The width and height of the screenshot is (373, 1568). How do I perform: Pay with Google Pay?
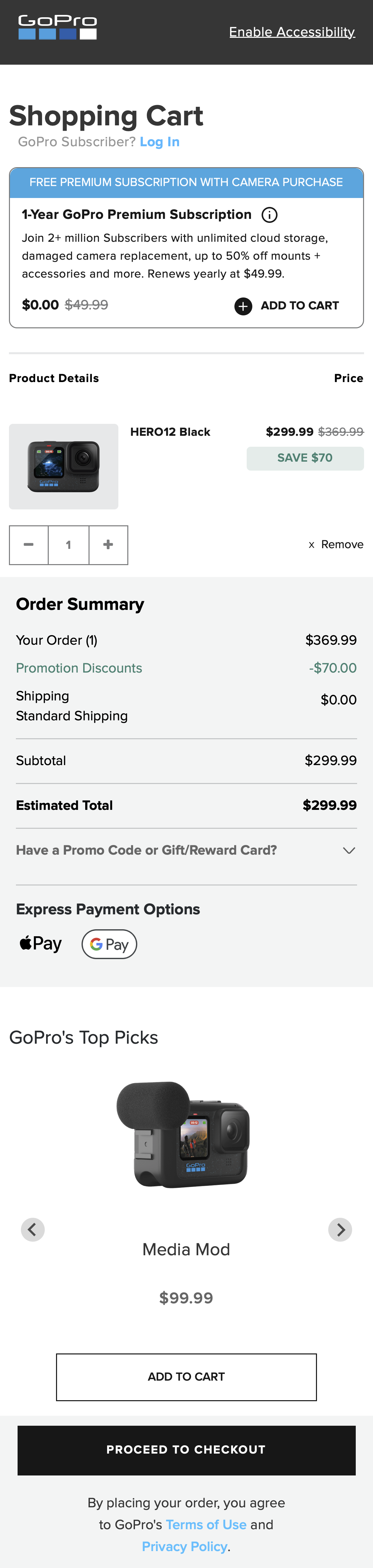tap(109, 944)
